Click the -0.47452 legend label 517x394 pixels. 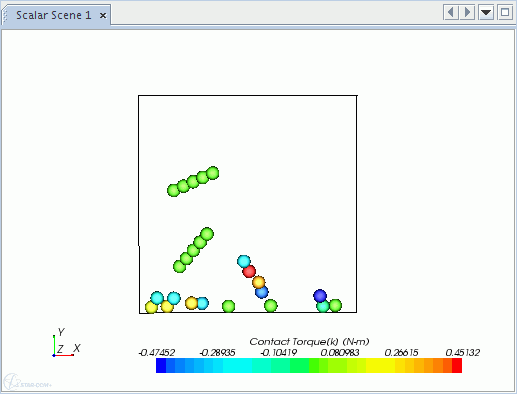(157, 353)
